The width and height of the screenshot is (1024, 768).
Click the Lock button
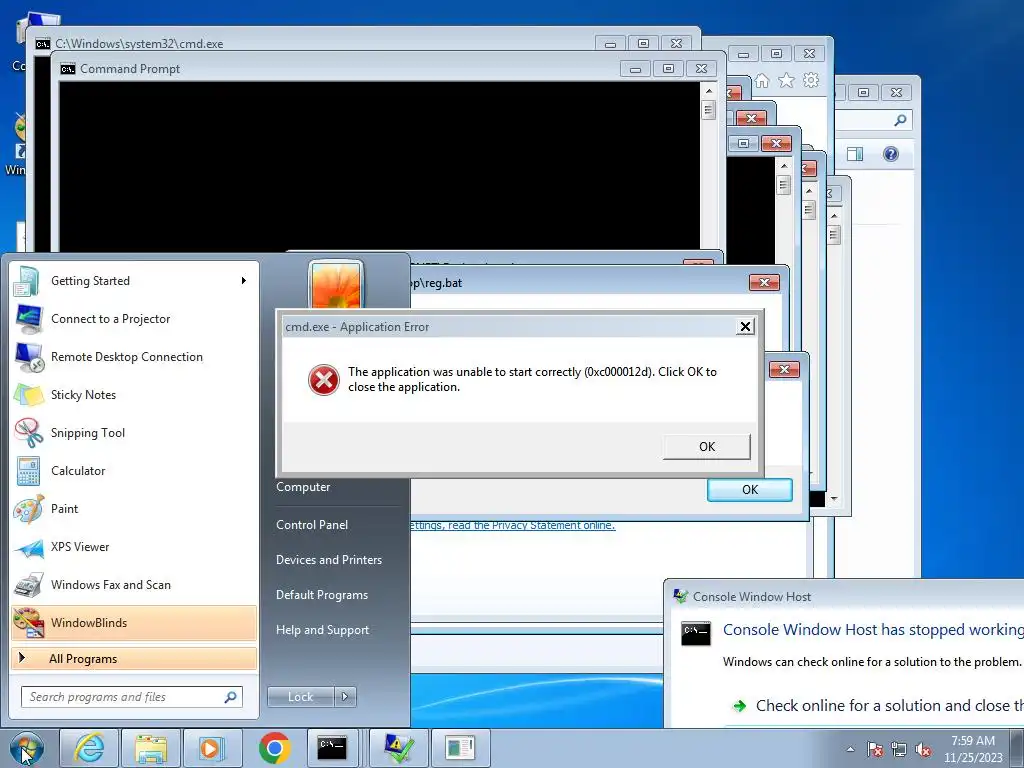(300, 697)
